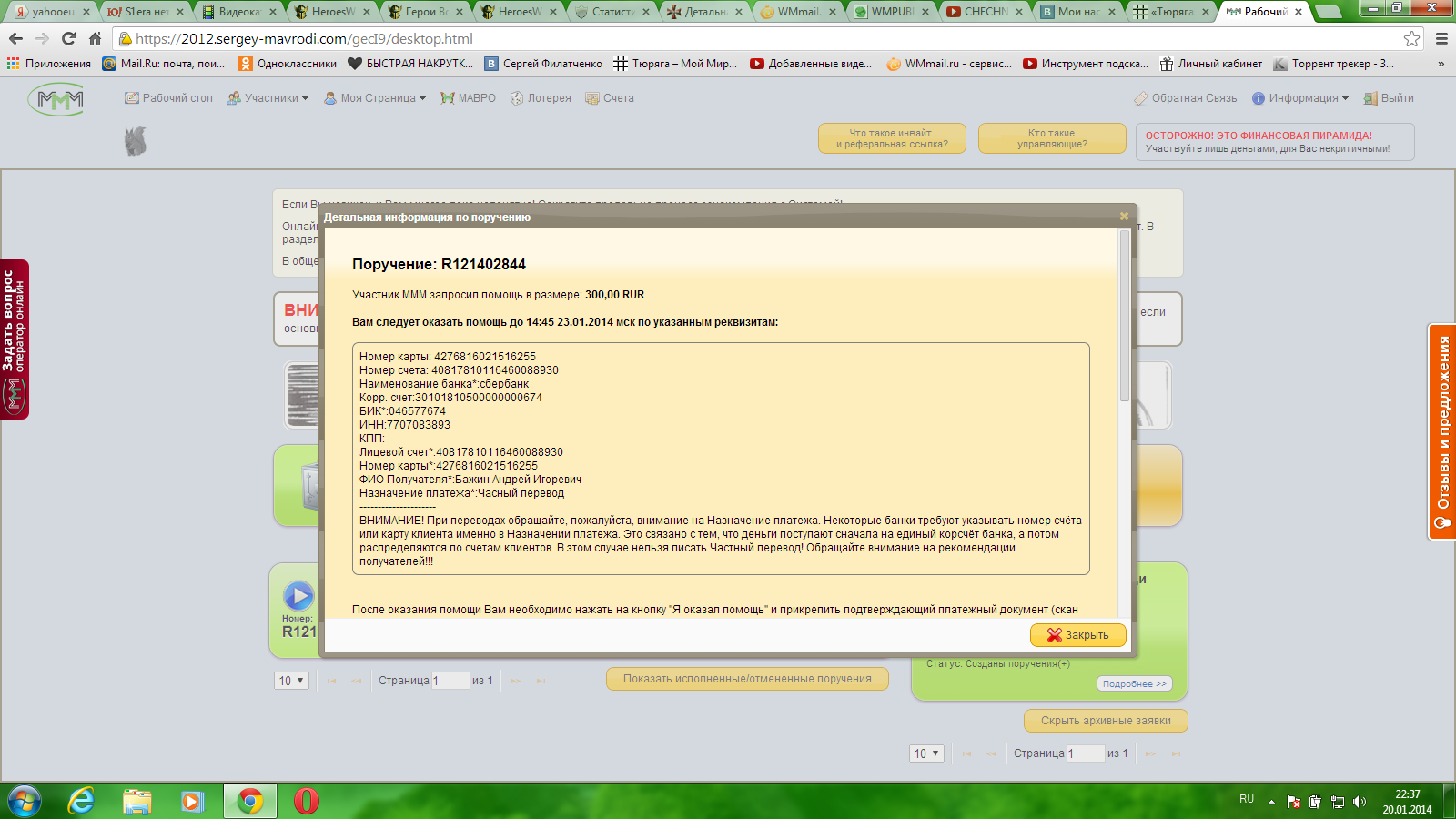Open volume speaker tray icon
The height and width of the screenshot is (819, 1456).
click(x=1360, y=802)
